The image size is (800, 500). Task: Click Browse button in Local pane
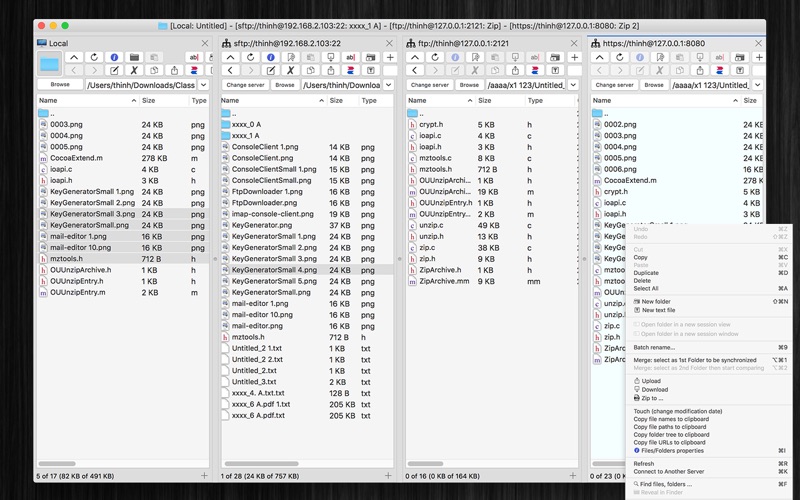click(60, 85)
